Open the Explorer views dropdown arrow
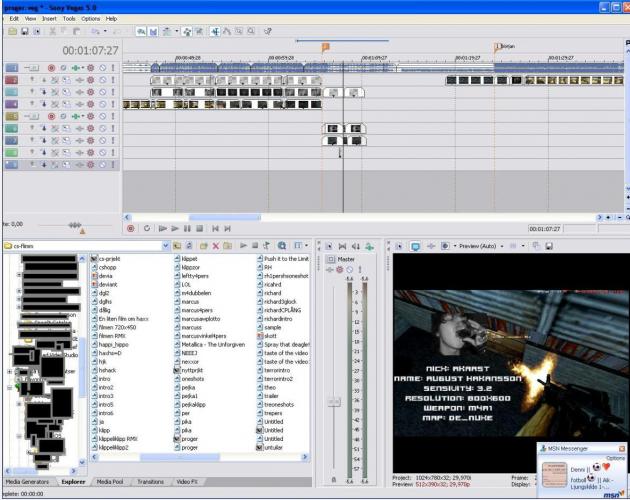 pos(306,245)
